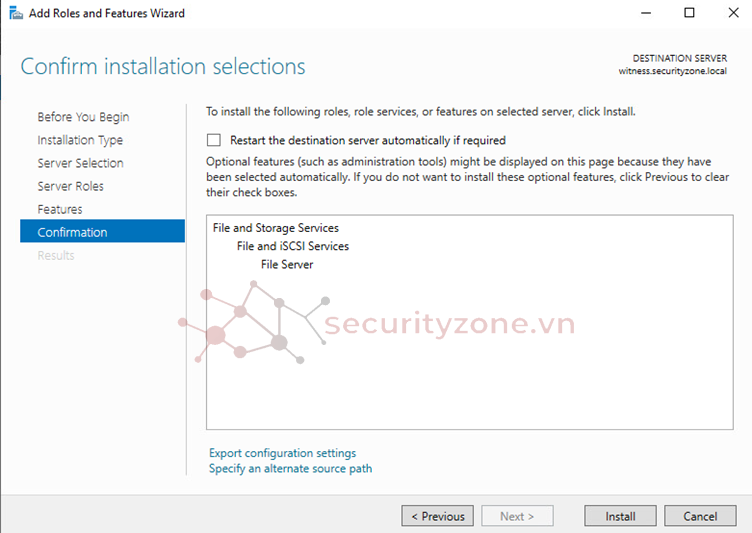Switch to Server Selection step
Screen dimensions: 752x533
[x=80, y=163]
